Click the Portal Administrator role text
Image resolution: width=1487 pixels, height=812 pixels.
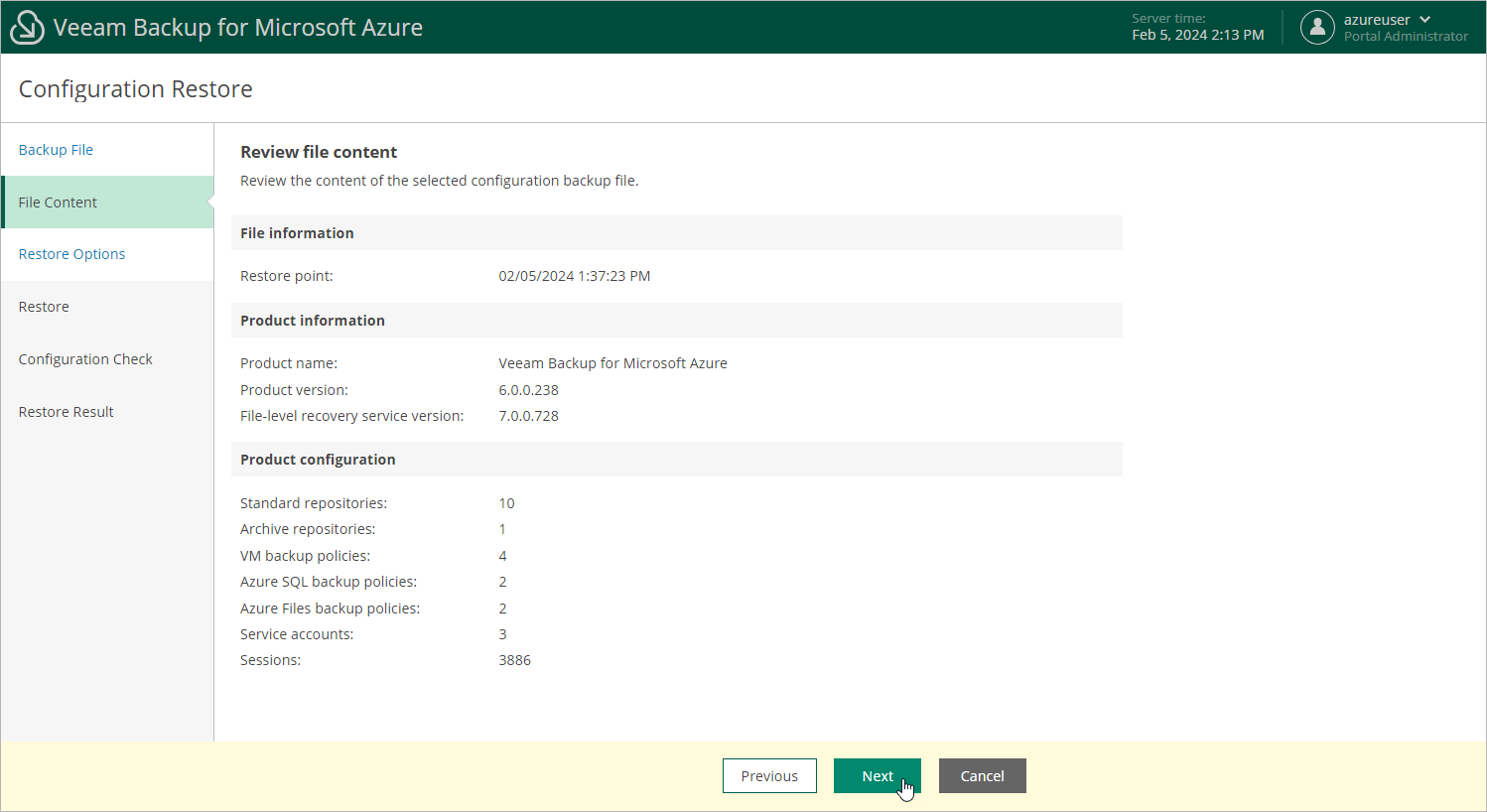1406,37
